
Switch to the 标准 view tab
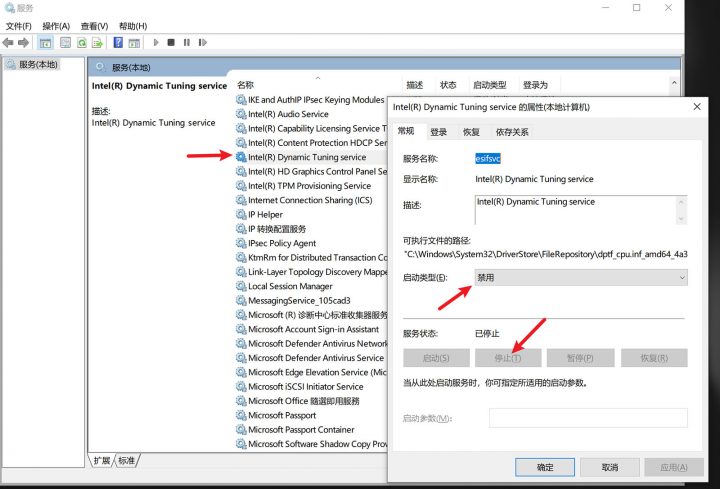tap(126, 460)
